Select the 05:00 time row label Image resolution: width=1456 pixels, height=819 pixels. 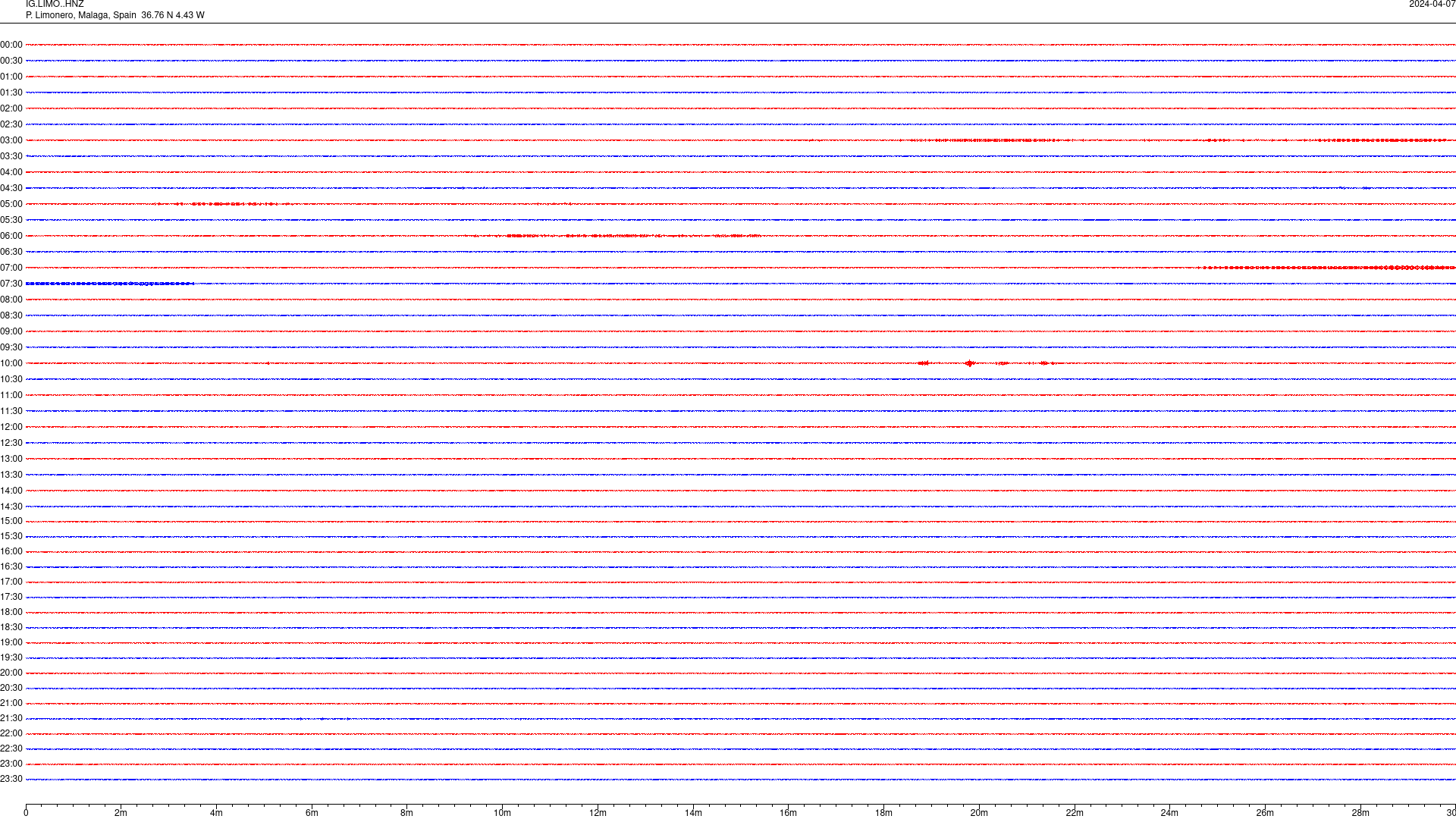(x=11, y=204)
